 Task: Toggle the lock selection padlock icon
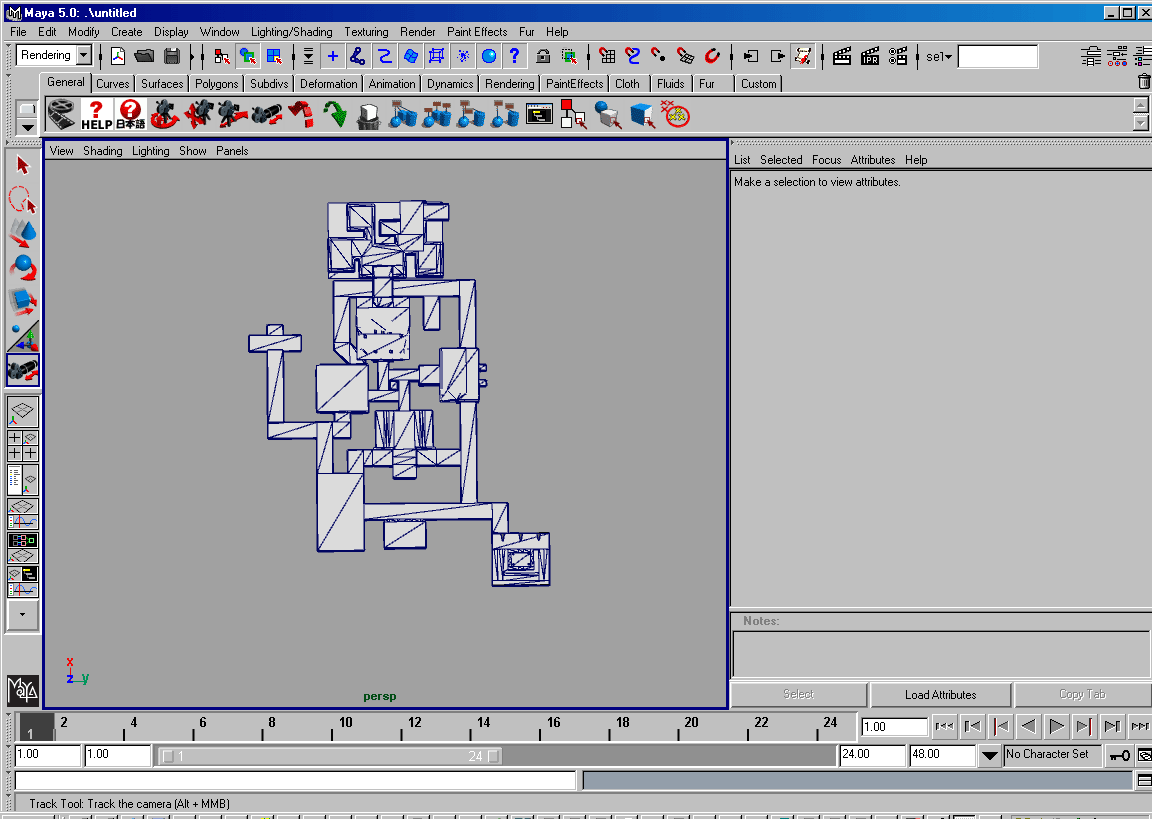(542, 56)
